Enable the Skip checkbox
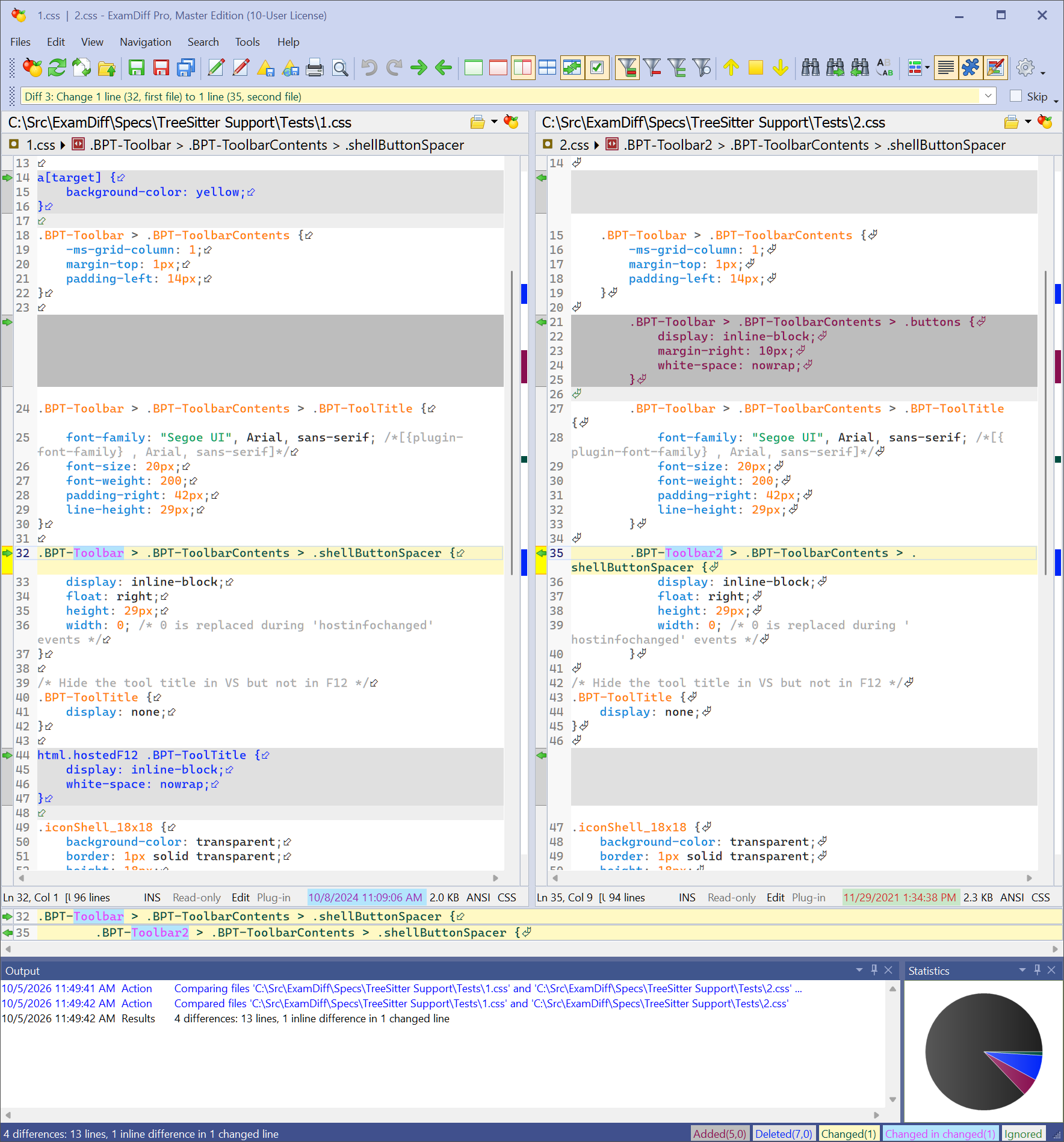This screenshot has height=1142, width=1064. [x=1016, y=96]
